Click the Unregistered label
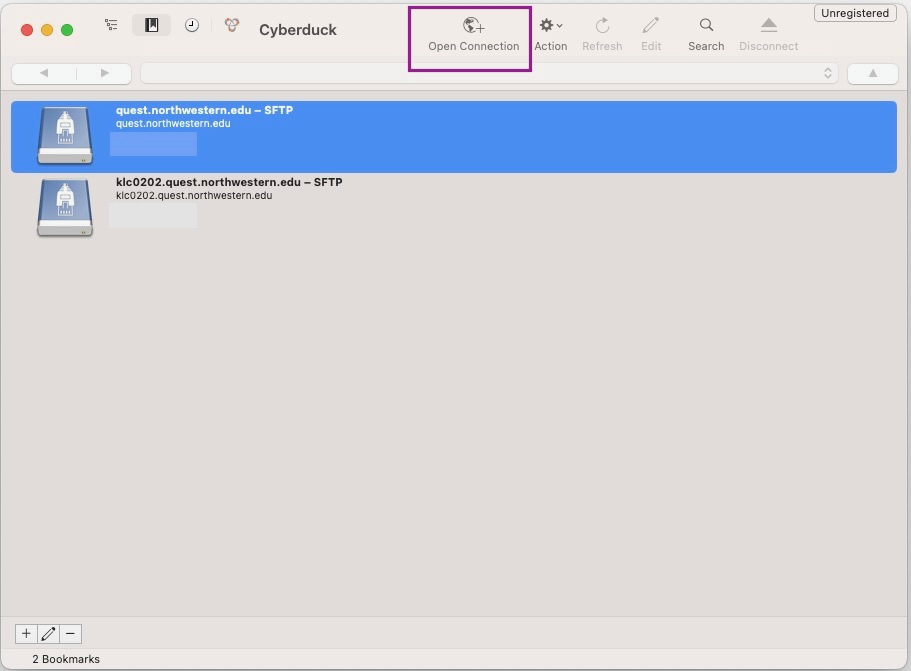Image resolution: width=911 pixels, height=671 pixels. click(855, 12)
